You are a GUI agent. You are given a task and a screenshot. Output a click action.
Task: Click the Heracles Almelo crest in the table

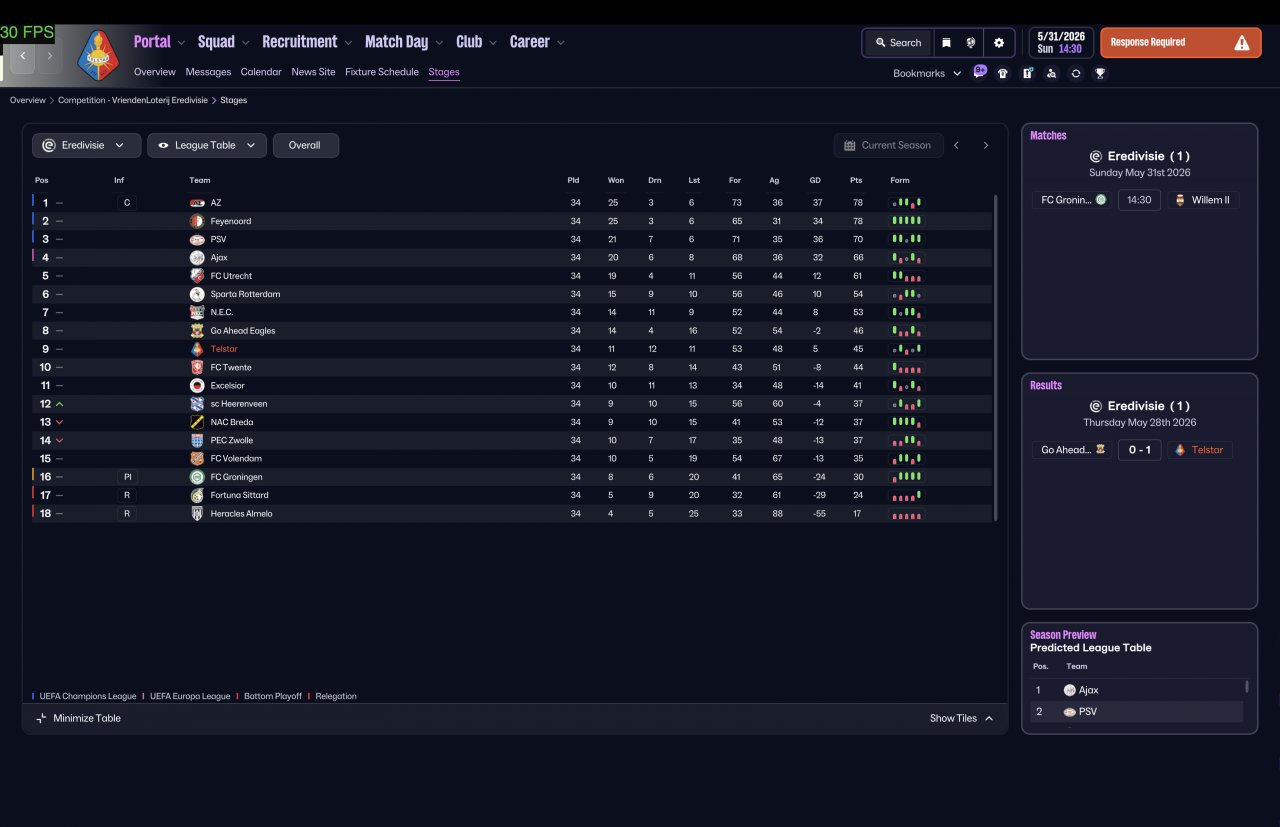197,513
